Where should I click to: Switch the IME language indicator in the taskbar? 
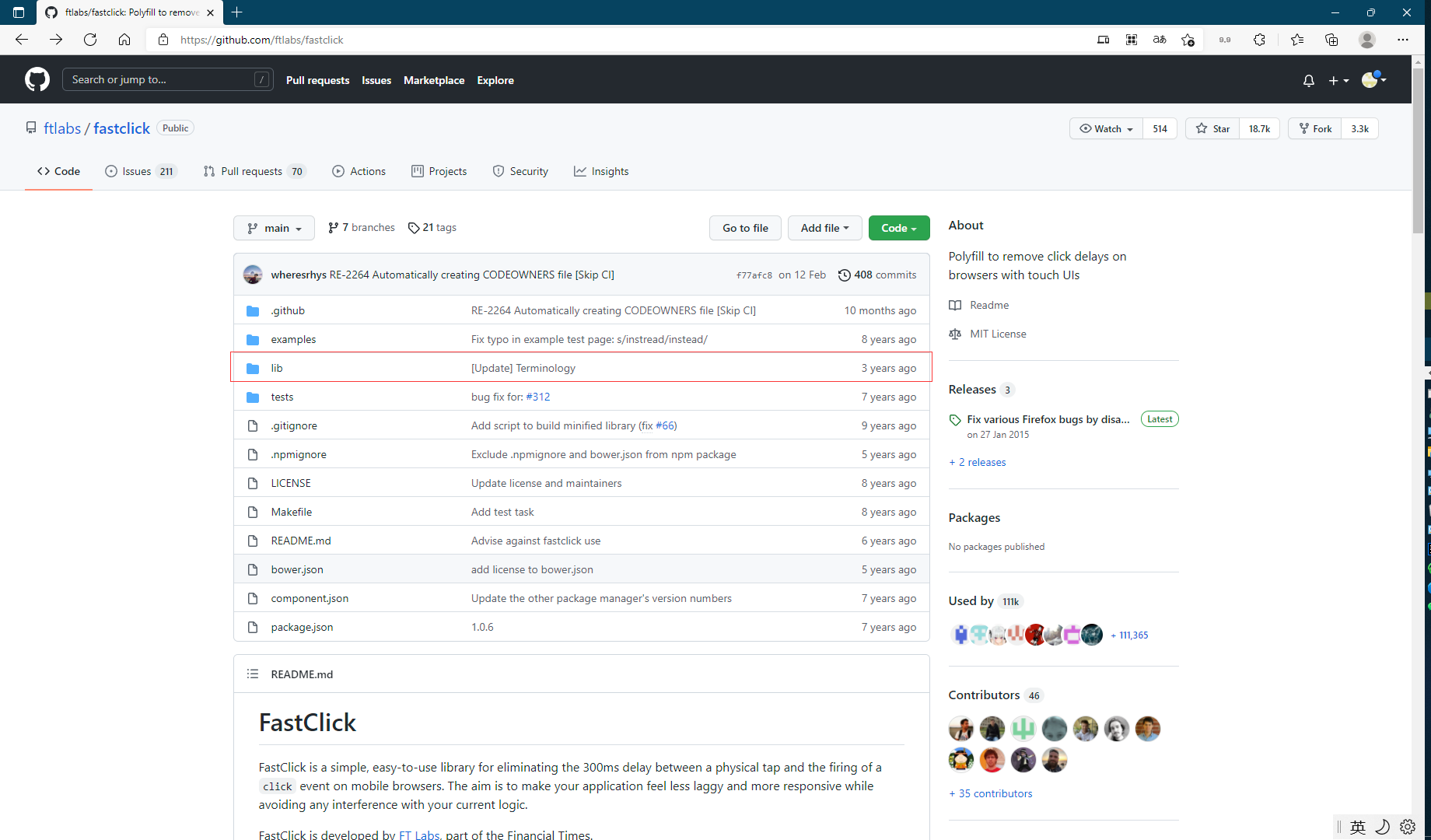coord(1357,827)
